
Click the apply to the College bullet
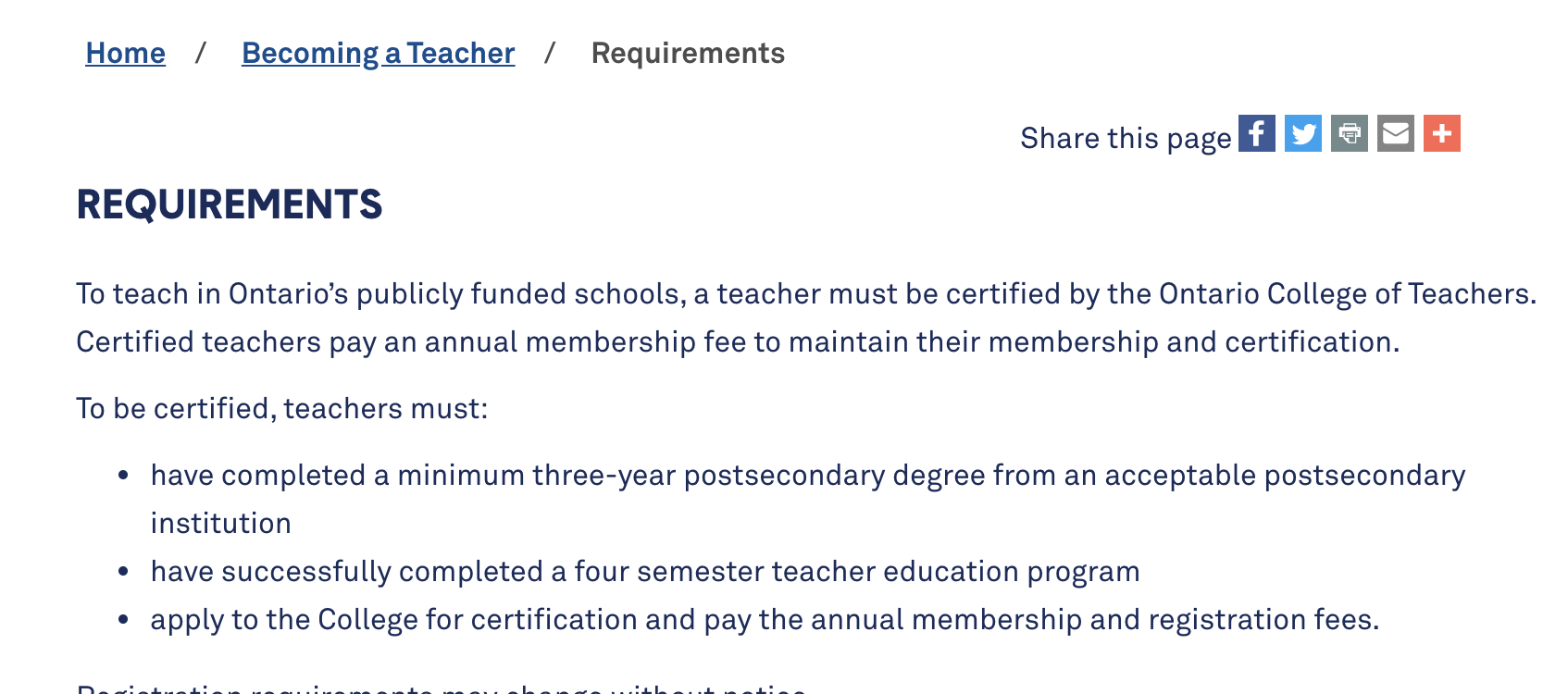tap(765, 620)
